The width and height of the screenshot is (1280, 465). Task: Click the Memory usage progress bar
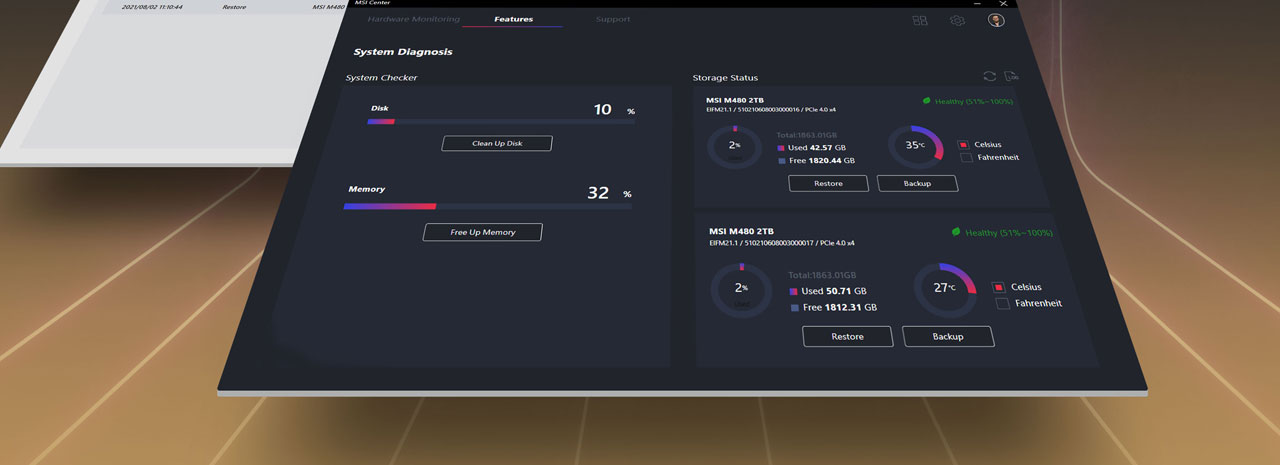pyautogui.click(x=487, y=206)
